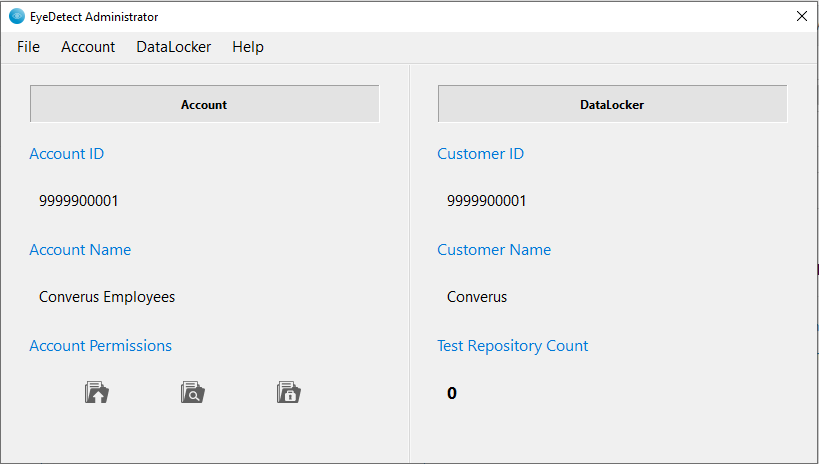Screen dimensions: 819x464
Task: Select the Customer ID label
Action: point(481,154)
